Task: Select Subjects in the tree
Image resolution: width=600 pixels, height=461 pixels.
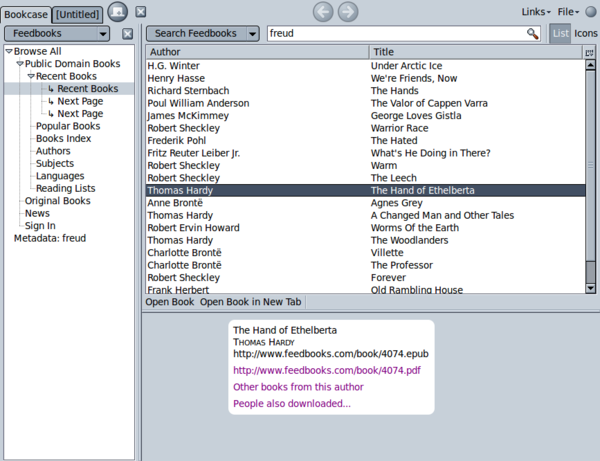Action: (55, 163)
